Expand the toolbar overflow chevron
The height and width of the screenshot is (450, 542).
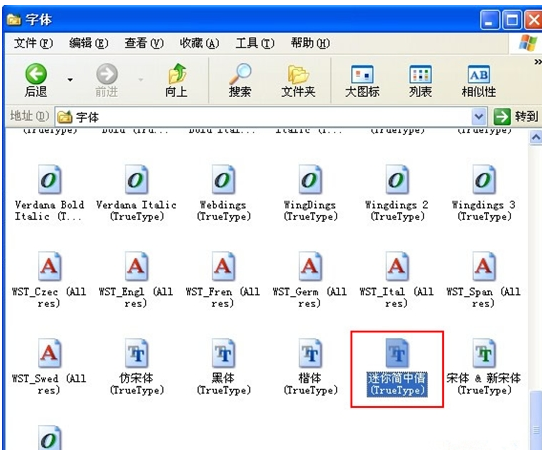click(x=538, y=62)
